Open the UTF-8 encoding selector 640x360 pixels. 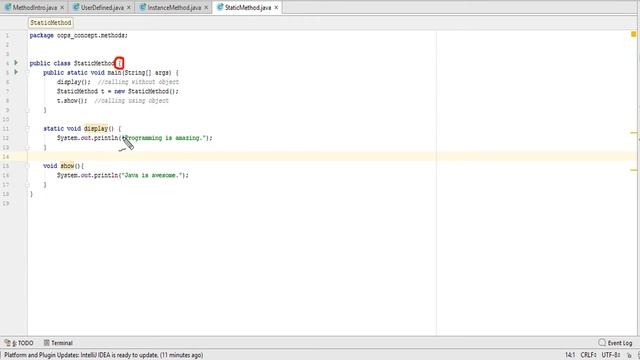[x=611, y=355]
